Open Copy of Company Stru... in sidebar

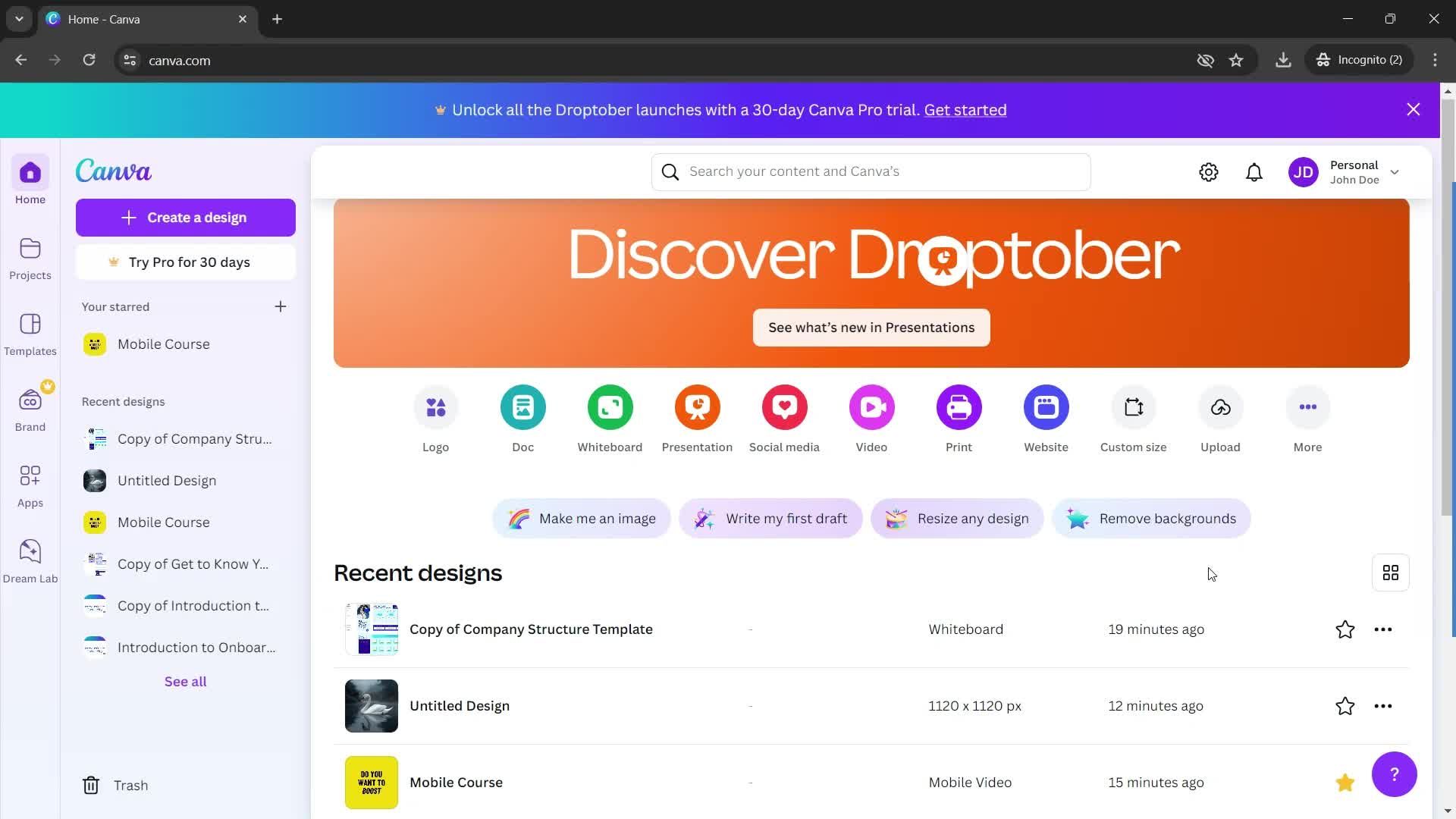pos(186,439)
